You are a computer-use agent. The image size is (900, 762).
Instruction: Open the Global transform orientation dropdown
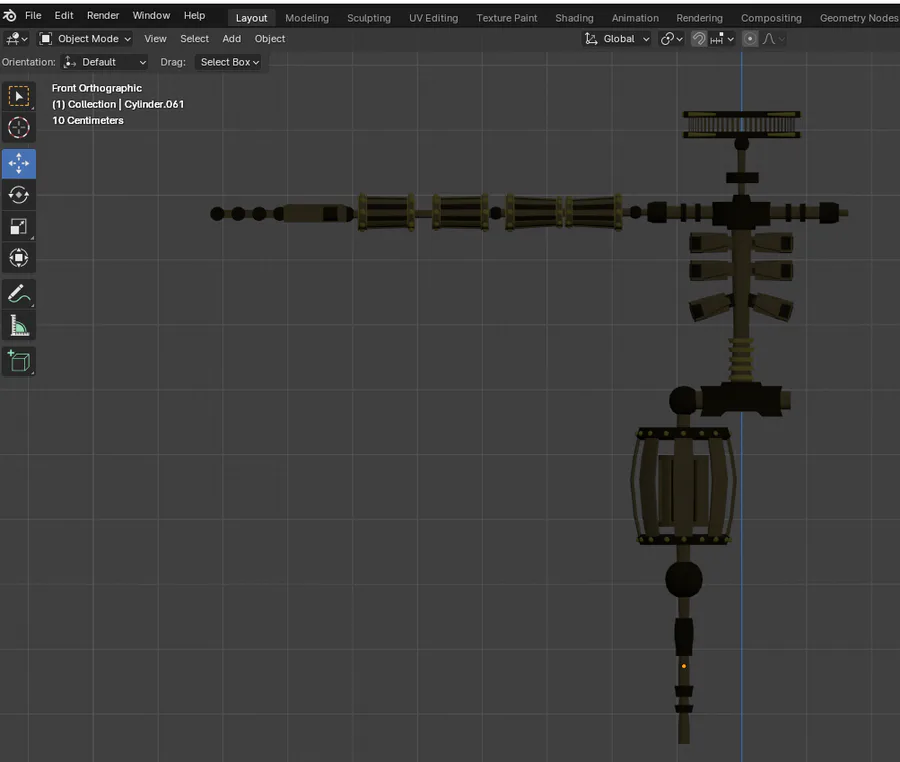click(x=616, y=39)
